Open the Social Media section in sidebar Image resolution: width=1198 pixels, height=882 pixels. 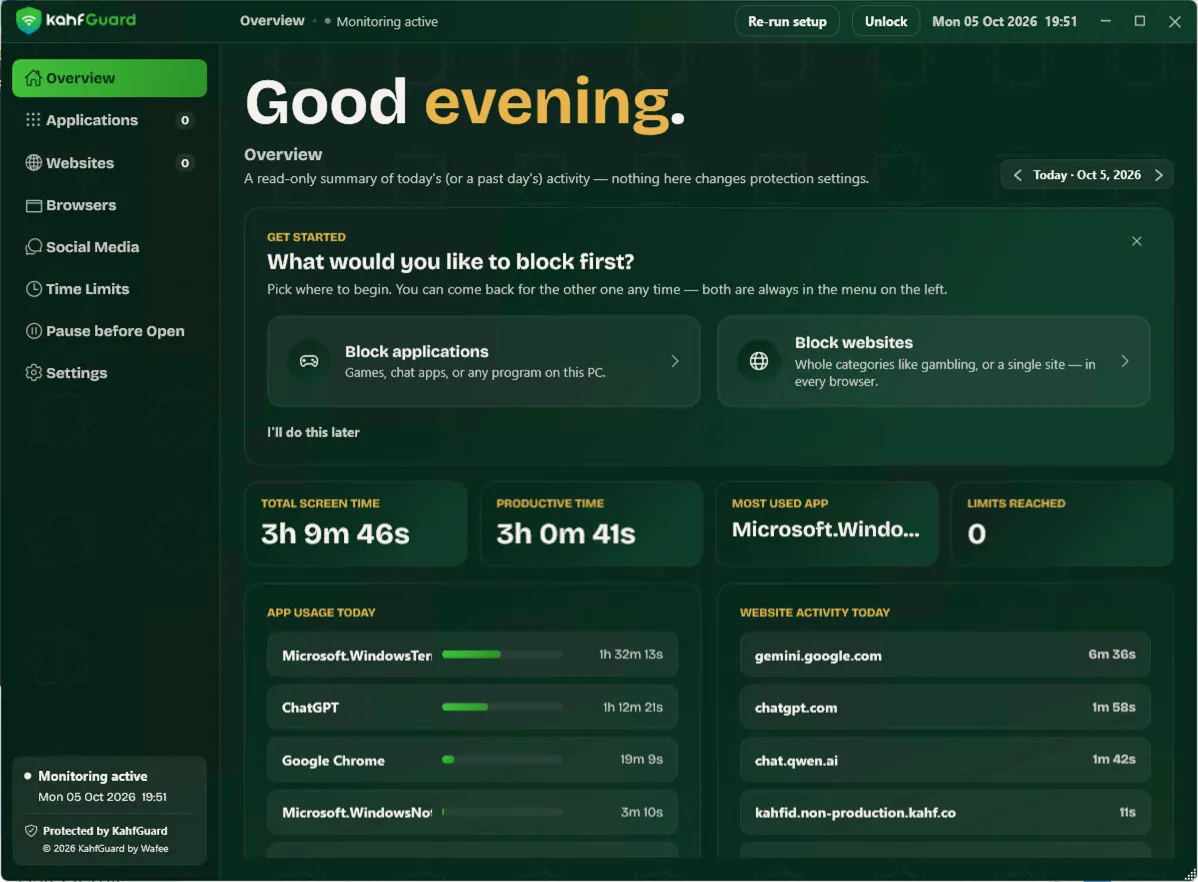tap(109, 247)
